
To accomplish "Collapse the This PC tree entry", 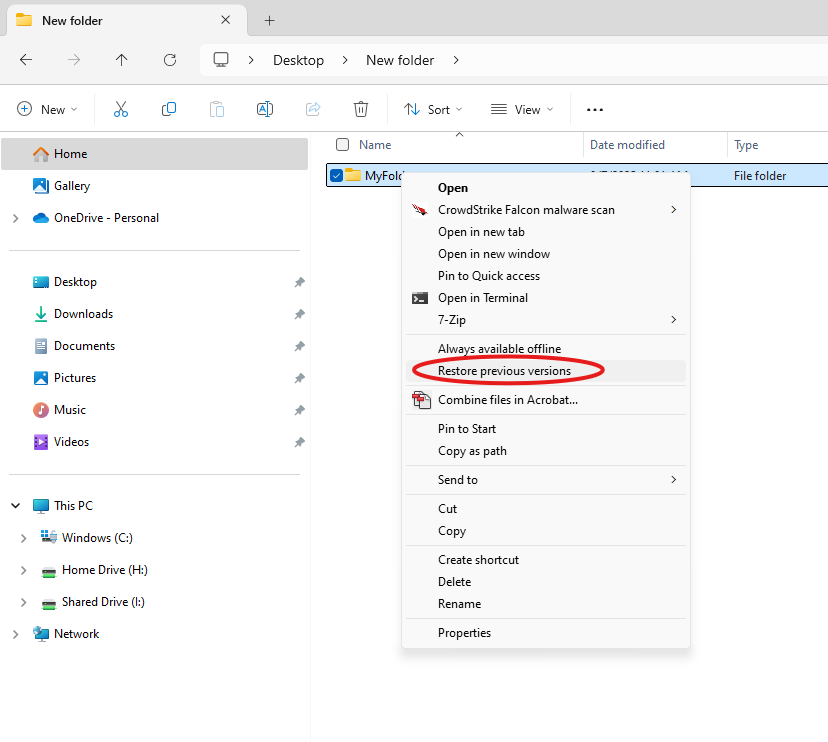I will tap(15, 505).
